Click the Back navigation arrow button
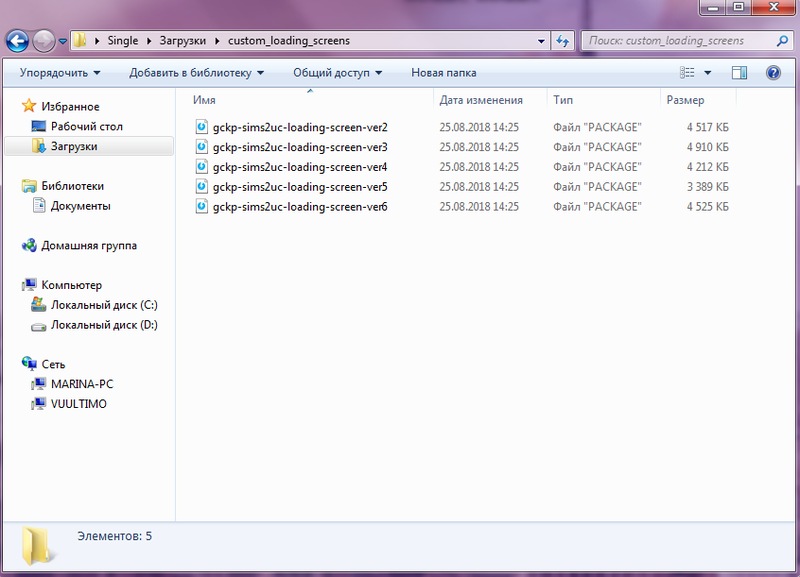Image resolution: width=800 pixels, height=577 pixels. point(17,42)
